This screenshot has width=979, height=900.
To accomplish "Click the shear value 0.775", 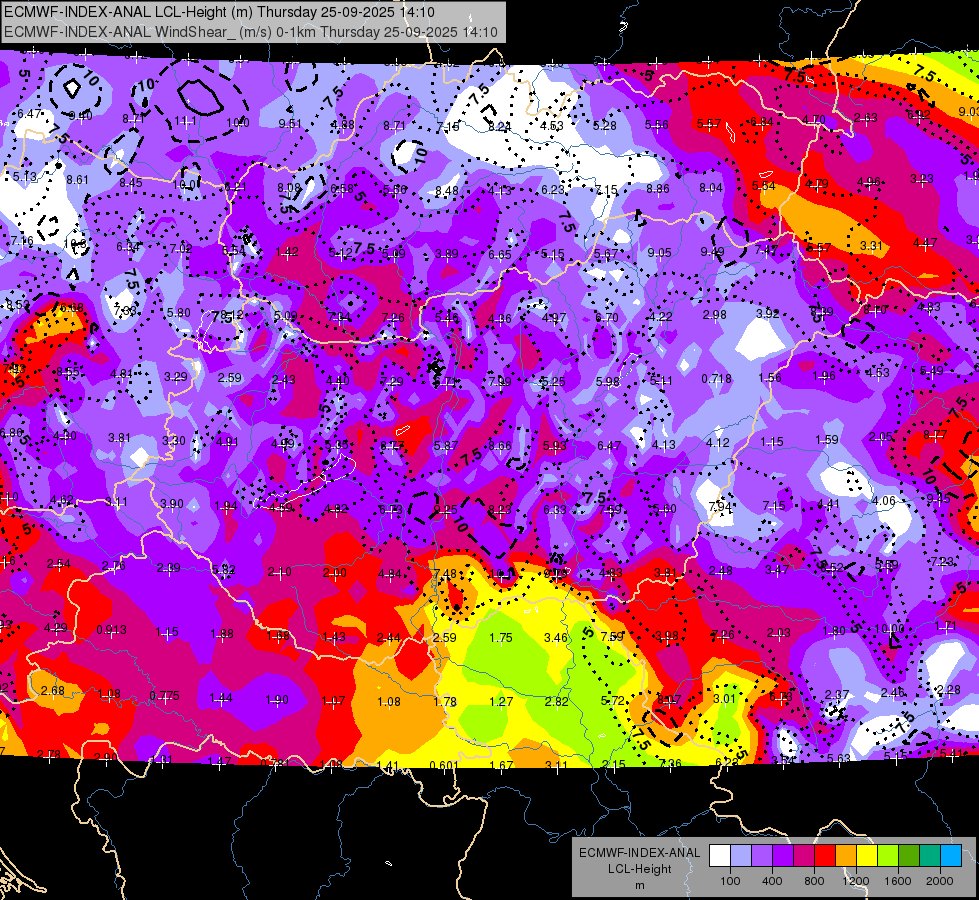I will 164,695.
